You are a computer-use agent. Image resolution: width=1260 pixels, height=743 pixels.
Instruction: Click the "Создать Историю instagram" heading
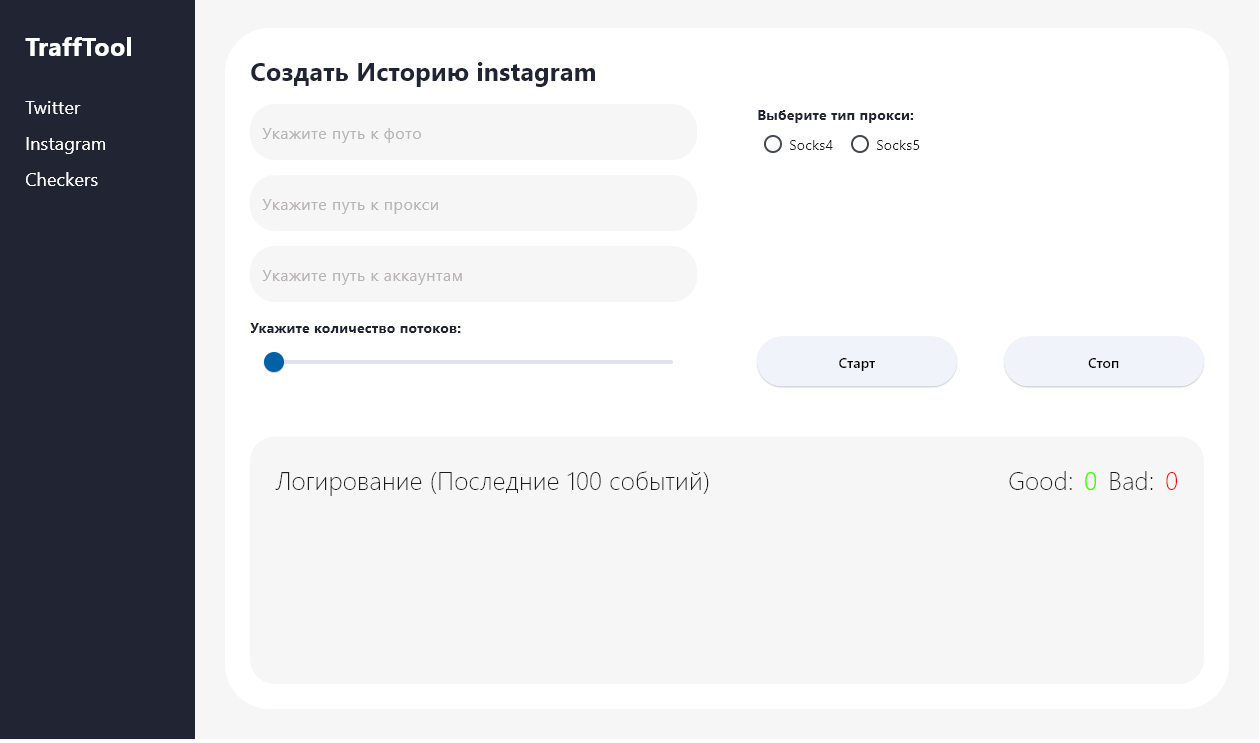[423, 72]
